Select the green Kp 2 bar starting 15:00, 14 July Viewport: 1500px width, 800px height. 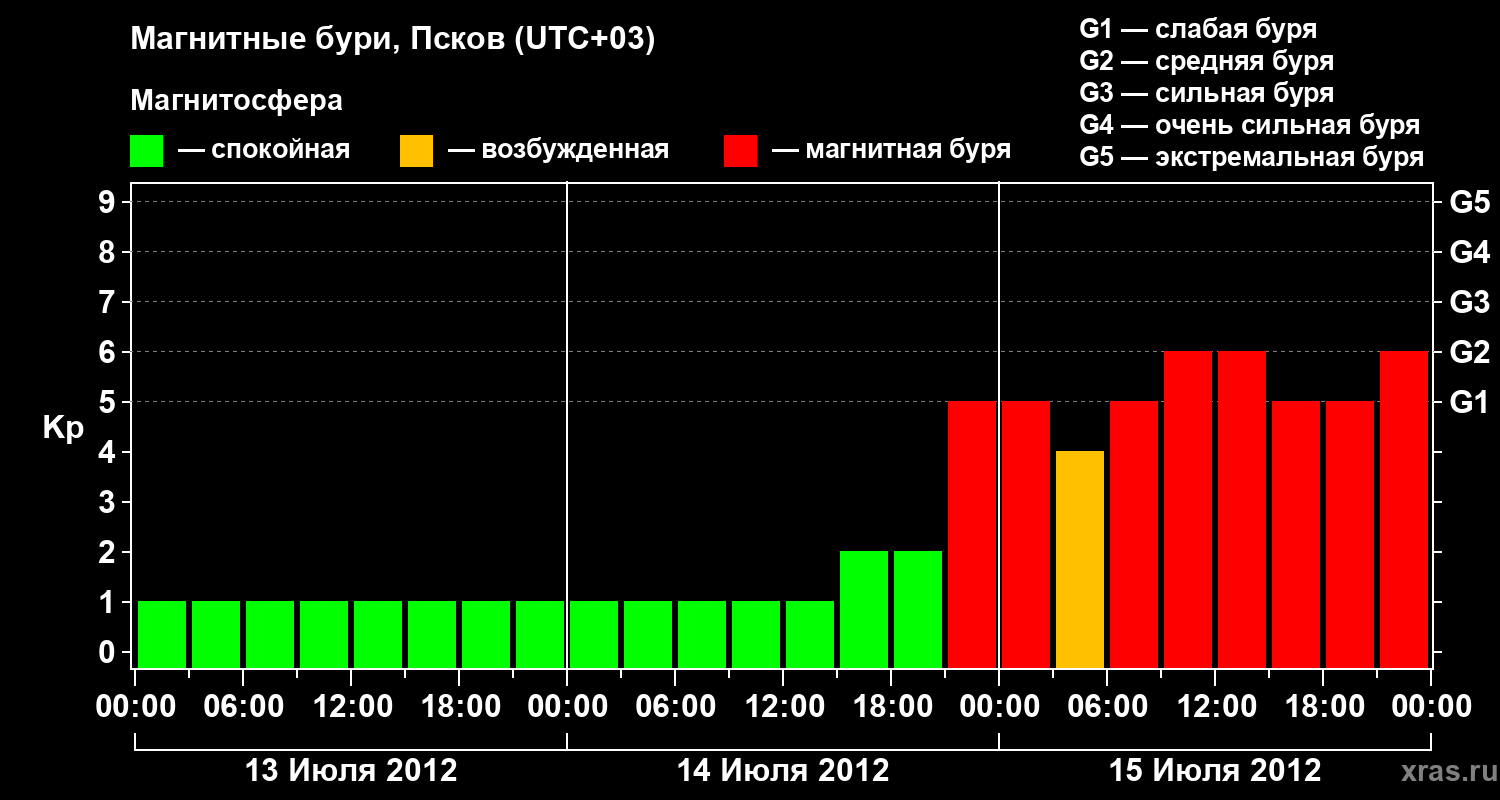(x=864, y=609)
